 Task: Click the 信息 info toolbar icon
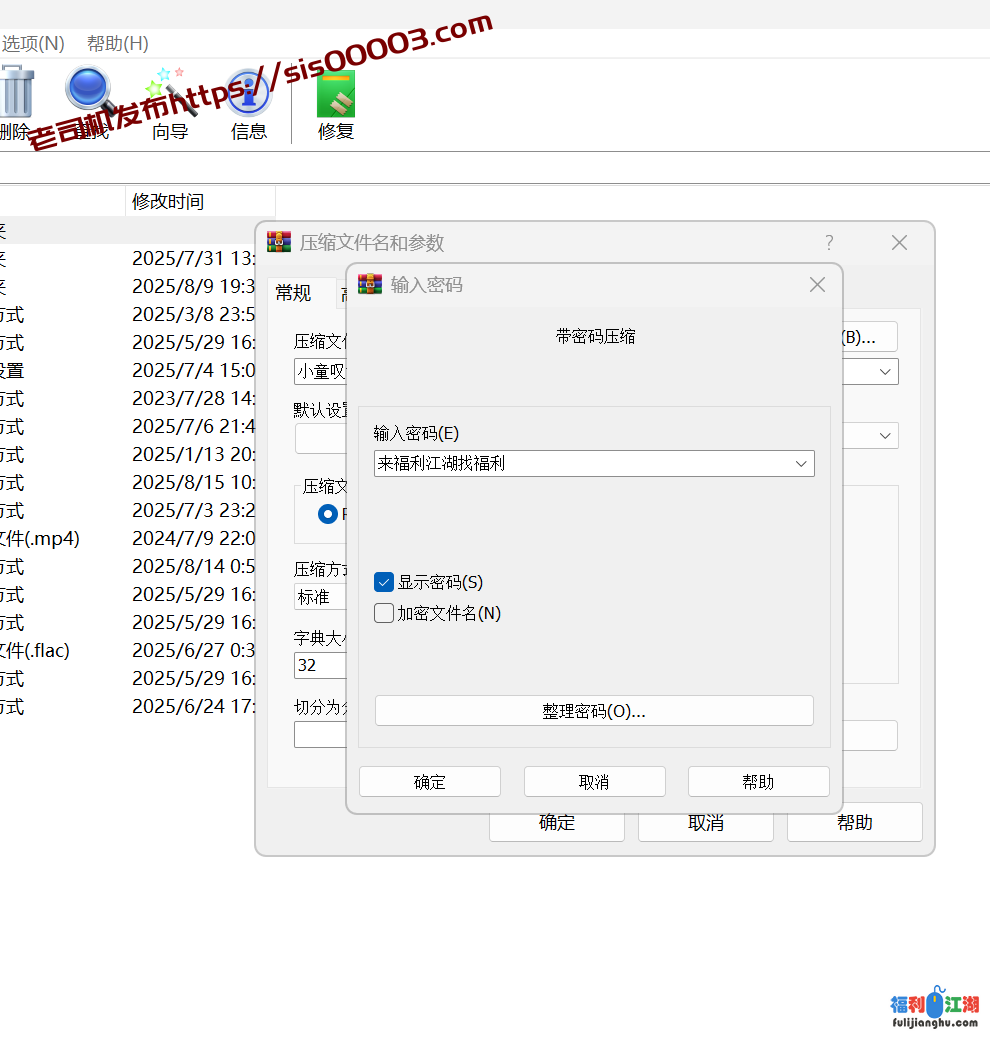[x=248, y=94]
